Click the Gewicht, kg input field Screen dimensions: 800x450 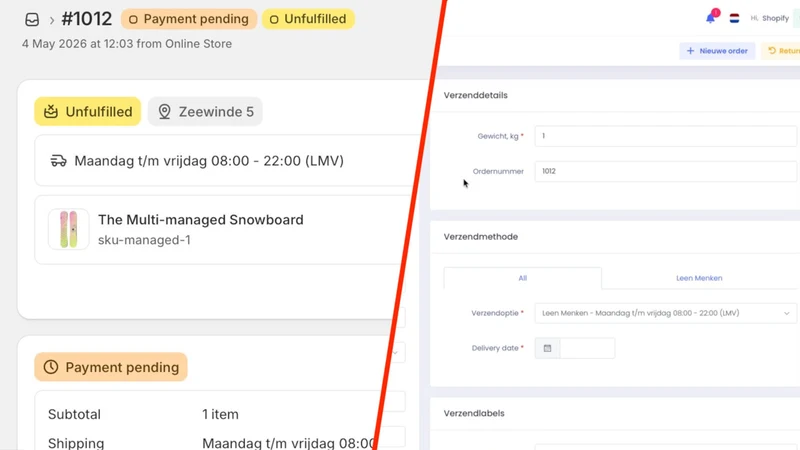(x=665, y=136)
